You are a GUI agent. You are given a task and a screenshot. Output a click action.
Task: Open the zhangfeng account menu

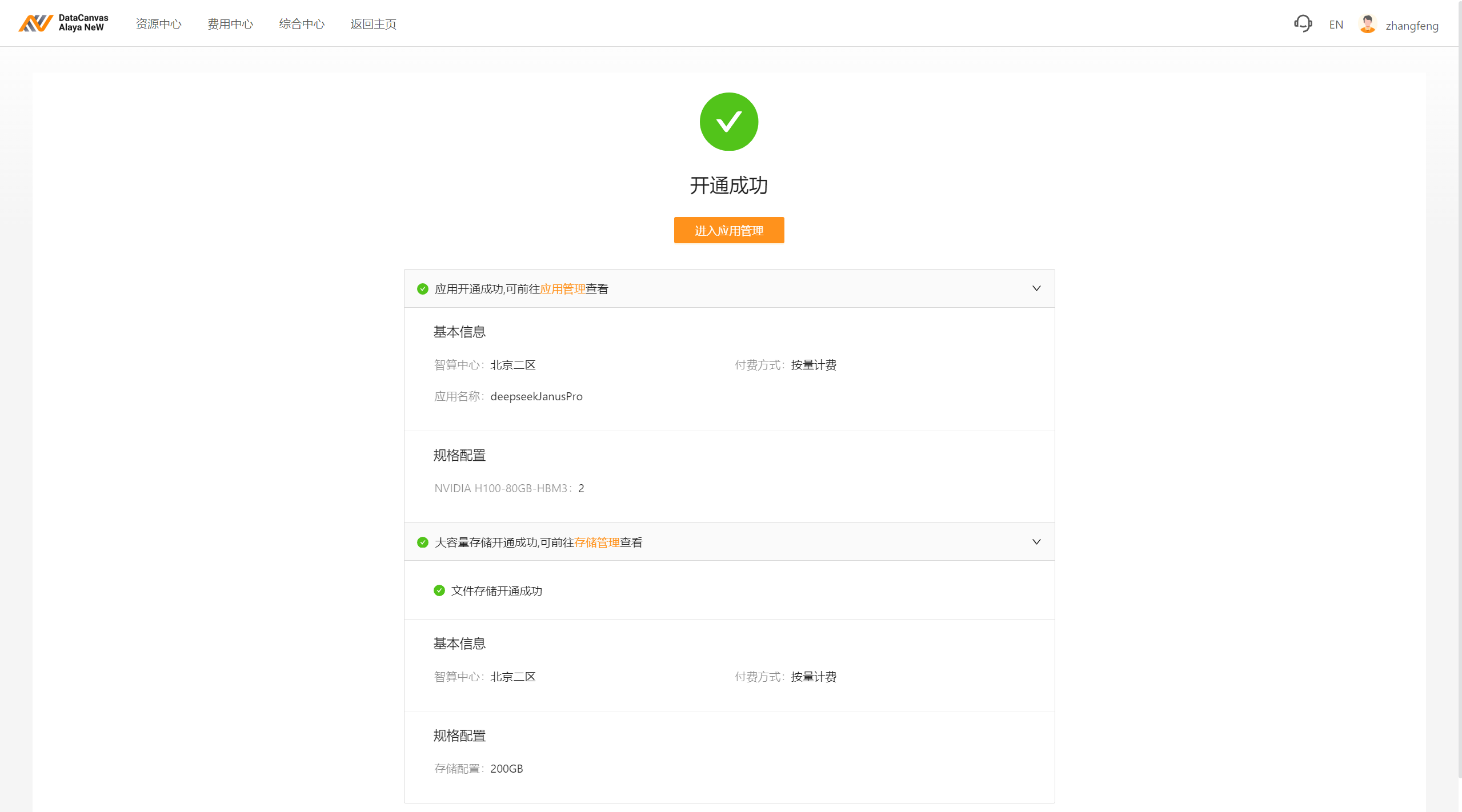1411,26
